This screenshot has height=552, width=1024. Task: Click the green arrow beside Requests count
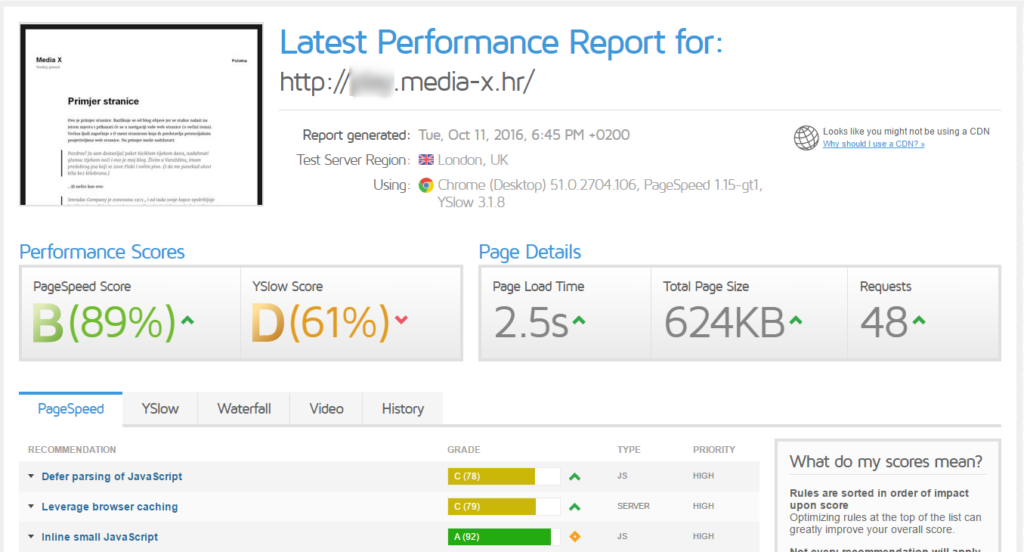(x=919, y=320)
